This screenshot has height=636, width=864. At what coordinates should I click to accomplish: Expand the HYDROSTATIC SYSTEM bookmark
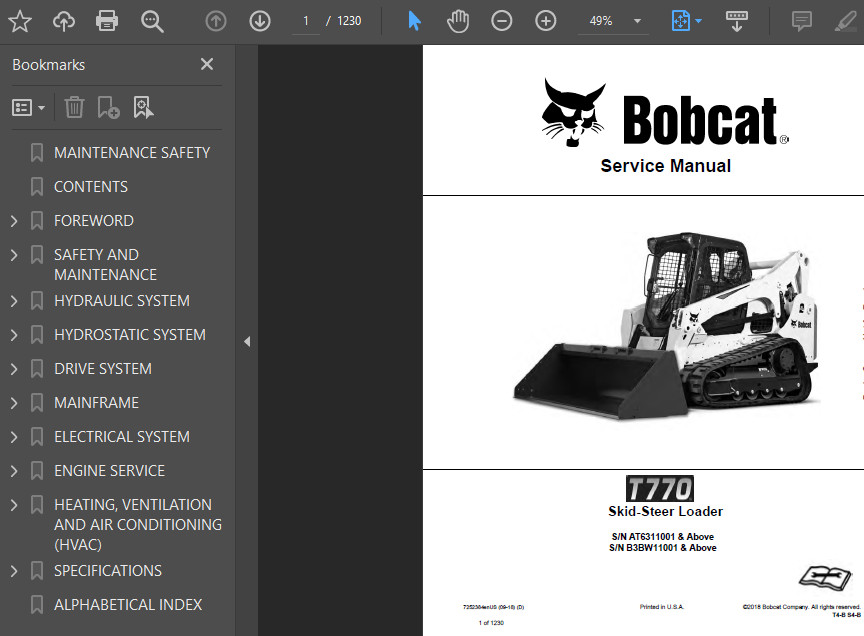[14, 335]
